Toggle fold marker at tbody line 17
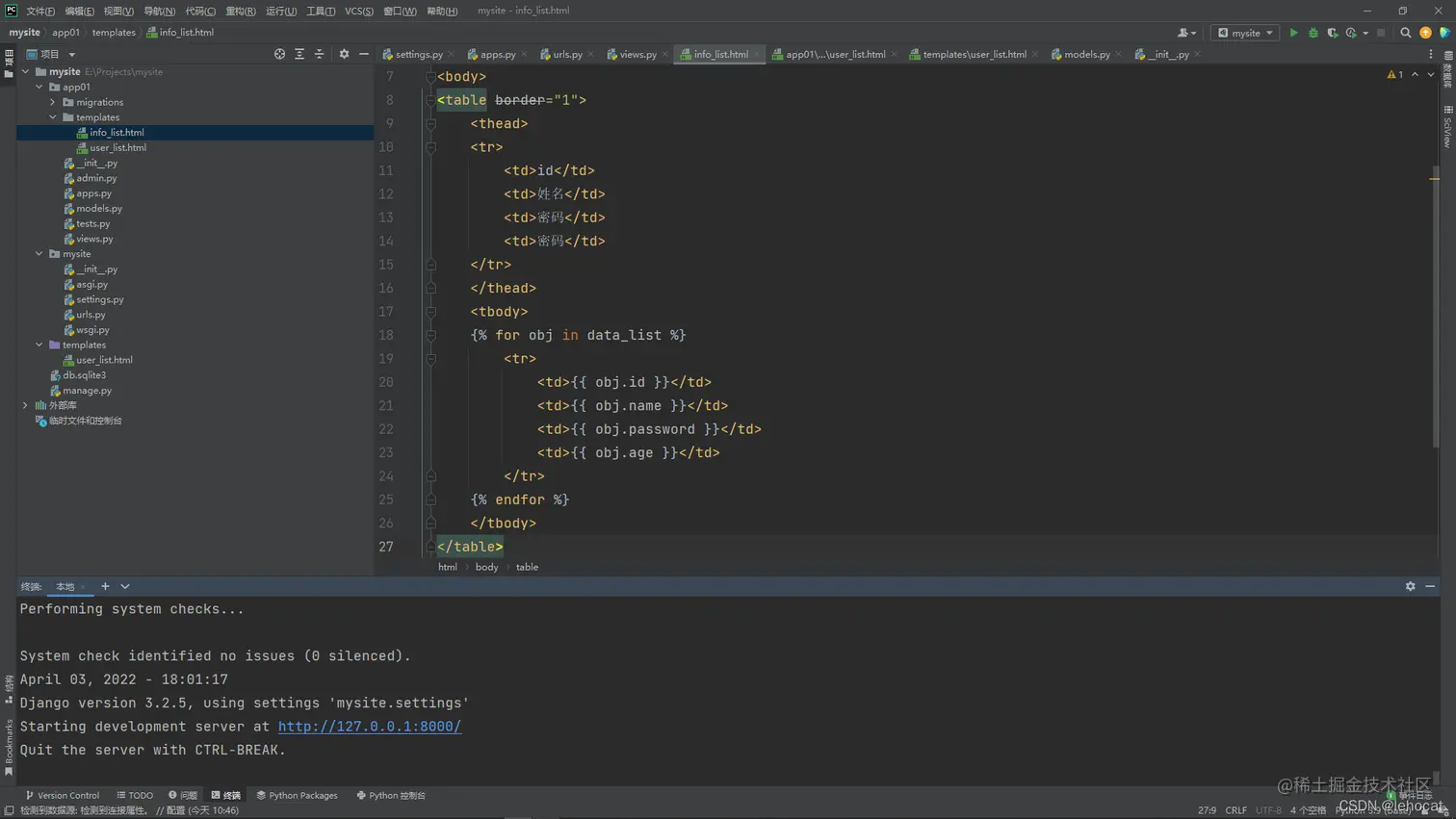This screenshot has width=1456, height=819. [x=430, y=312]
